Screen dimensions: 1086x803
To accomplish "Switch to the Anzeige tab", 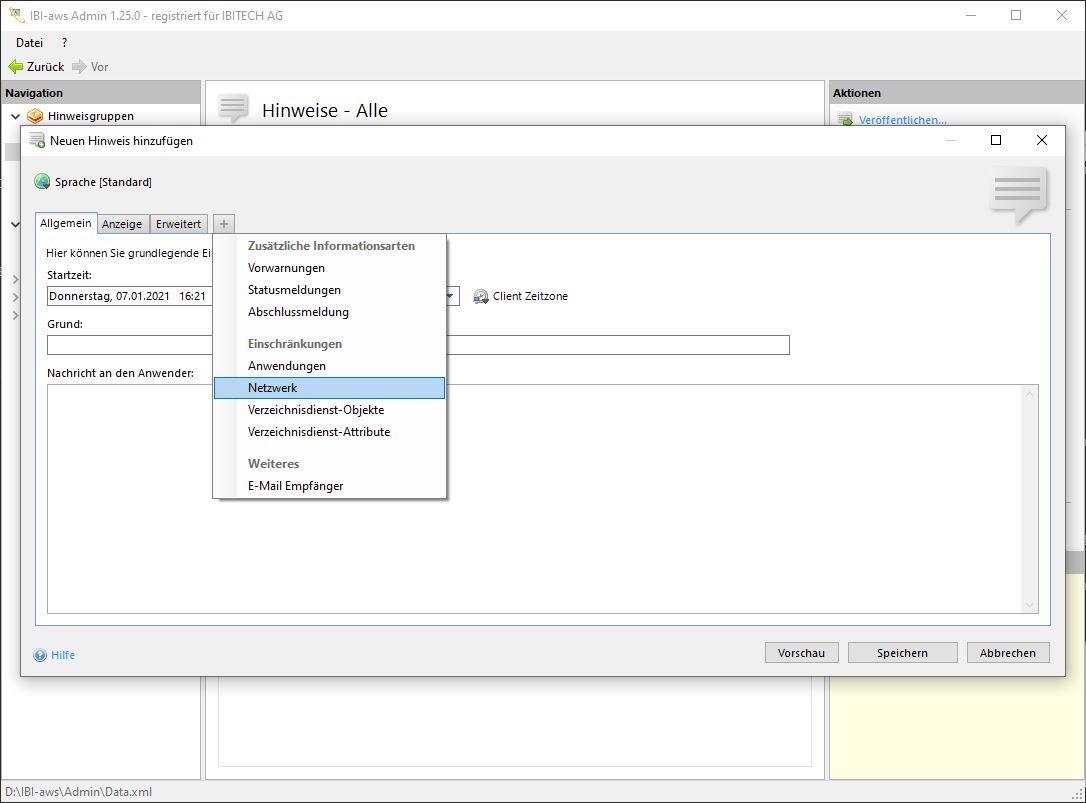I will (x=122, y=224).
